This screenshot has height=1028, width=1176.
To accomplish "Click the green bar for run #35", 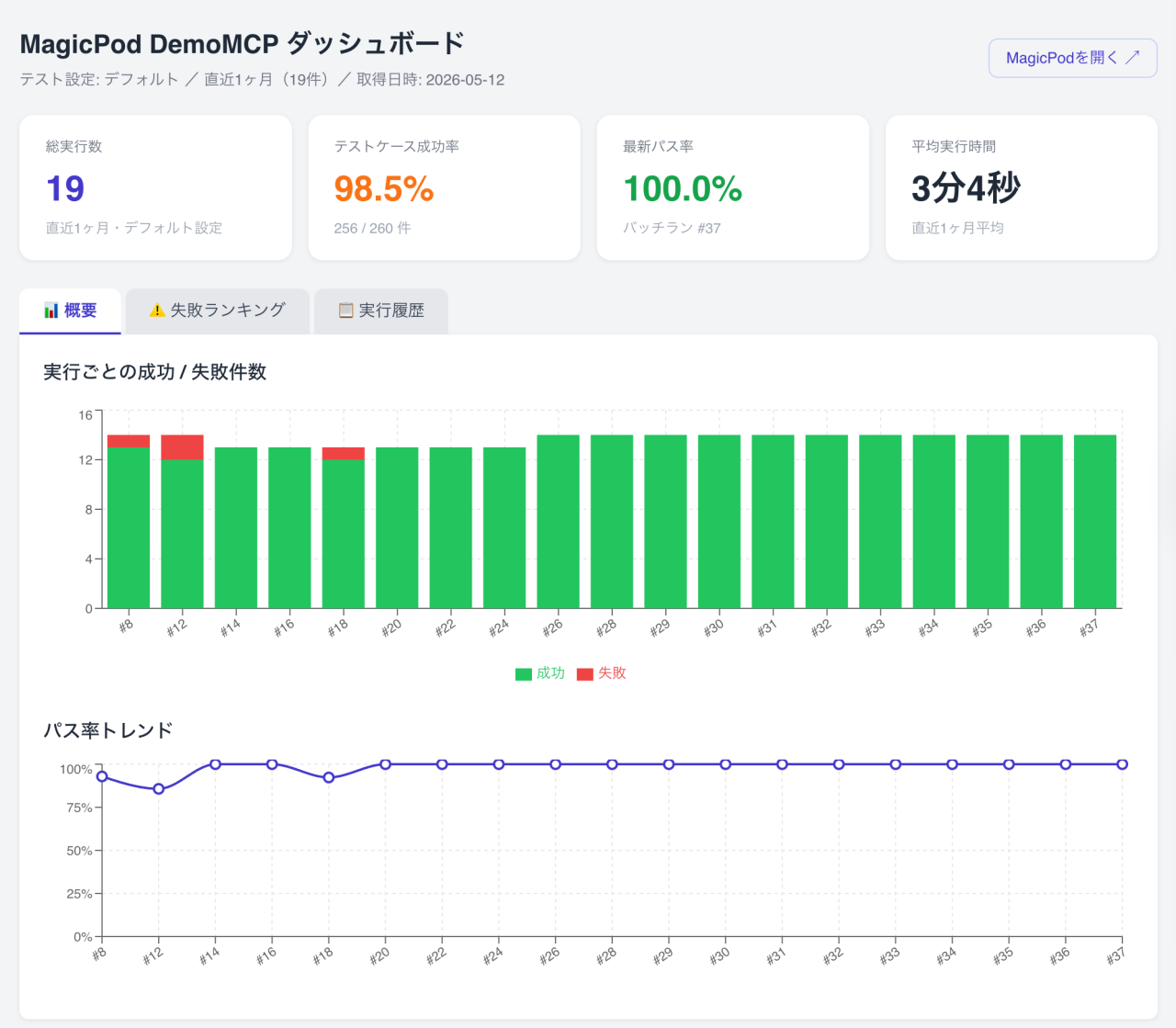I will tap(988, 522).
